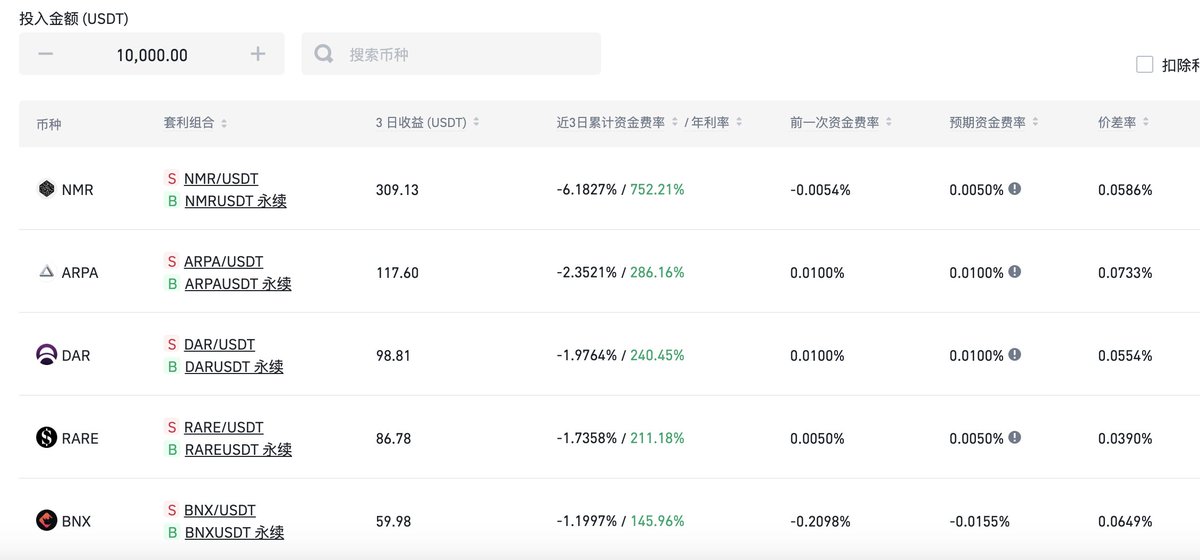Viewport: 1200px width, 560px height.
Task: Edit the 10,000.00 investment amount field
Action: click(152, 55)
